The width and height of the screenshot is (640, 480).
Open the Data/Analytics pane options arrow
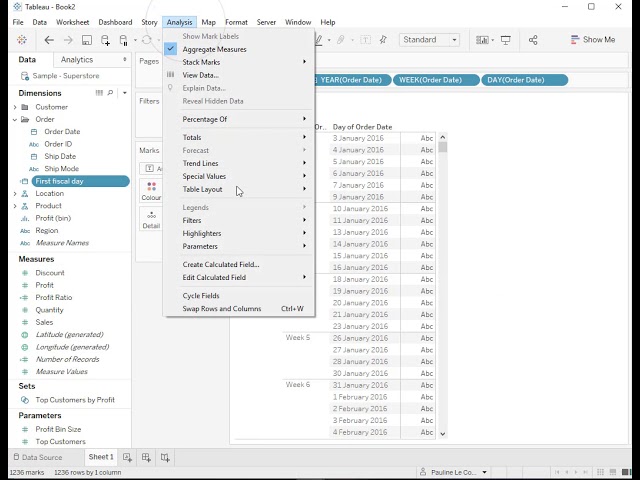[125, 60]
